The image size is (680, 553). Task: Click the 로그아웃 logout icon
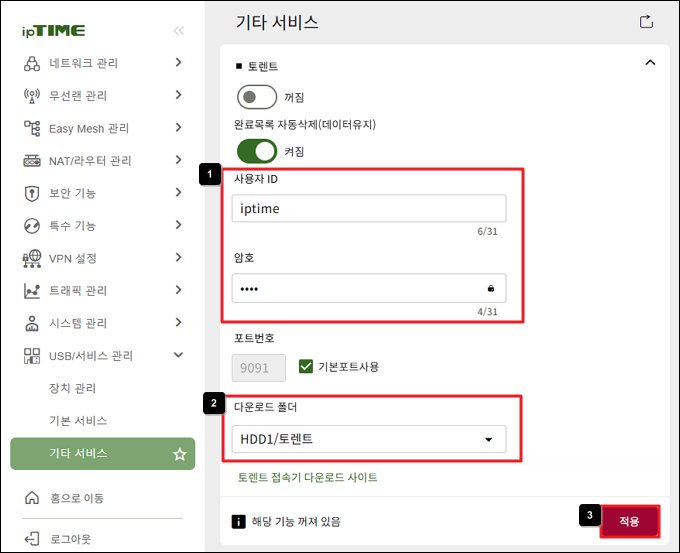click(x=32, y=539)
